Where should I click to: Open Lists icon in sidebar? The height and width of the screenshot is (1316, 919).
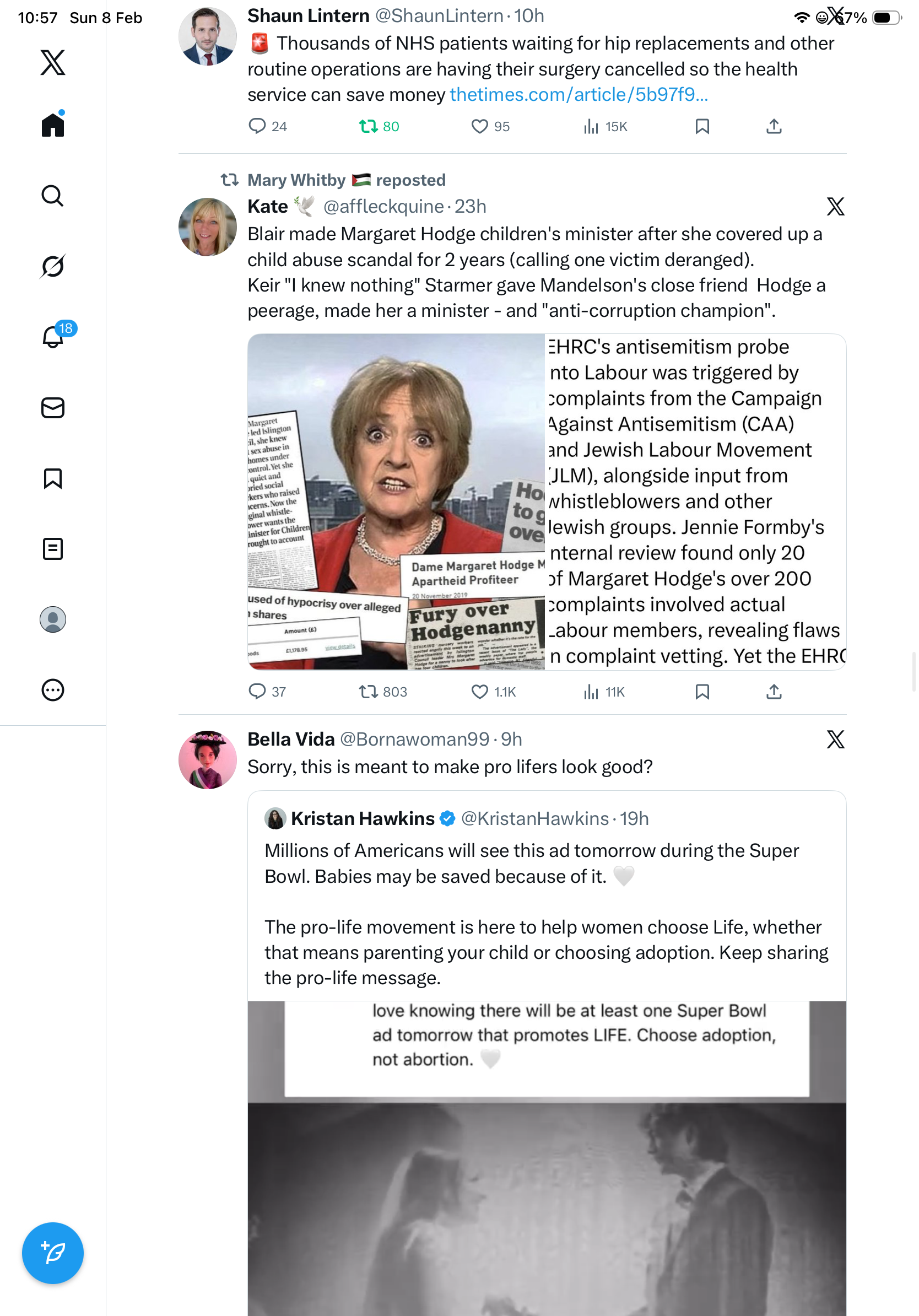pyautogui.click(x=53, y=549)
